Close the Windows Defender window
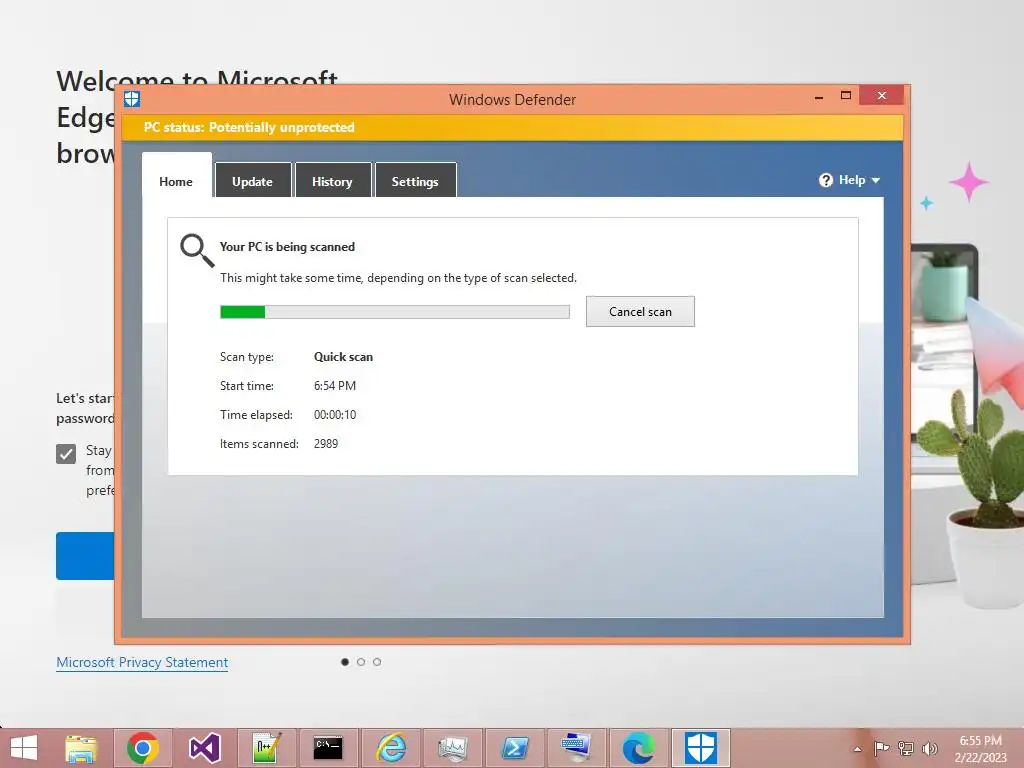 click(882, 95)
